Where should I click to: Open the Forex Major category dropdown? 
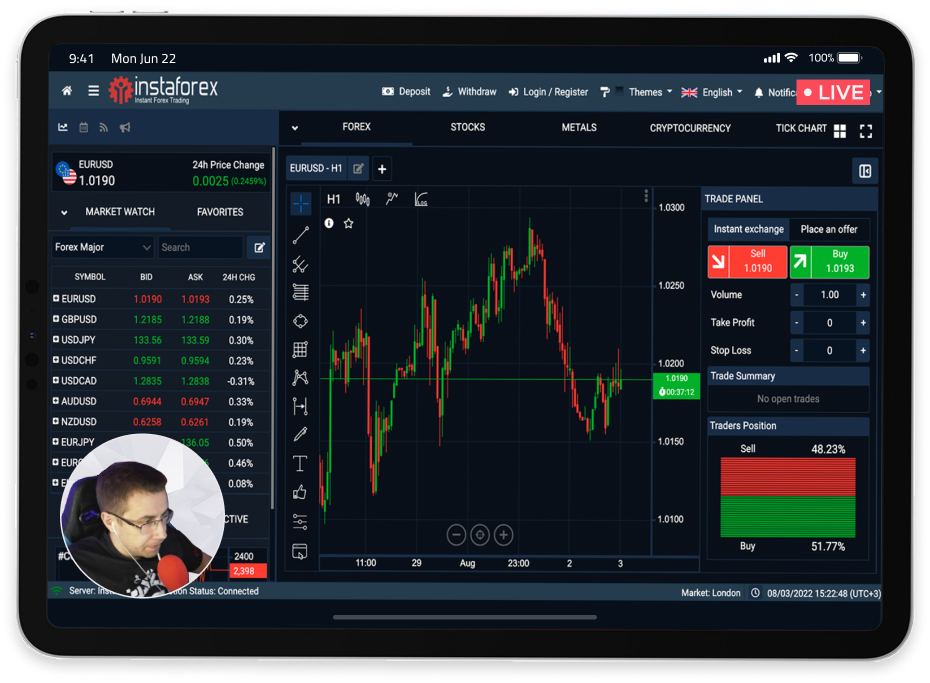[103, 247]
